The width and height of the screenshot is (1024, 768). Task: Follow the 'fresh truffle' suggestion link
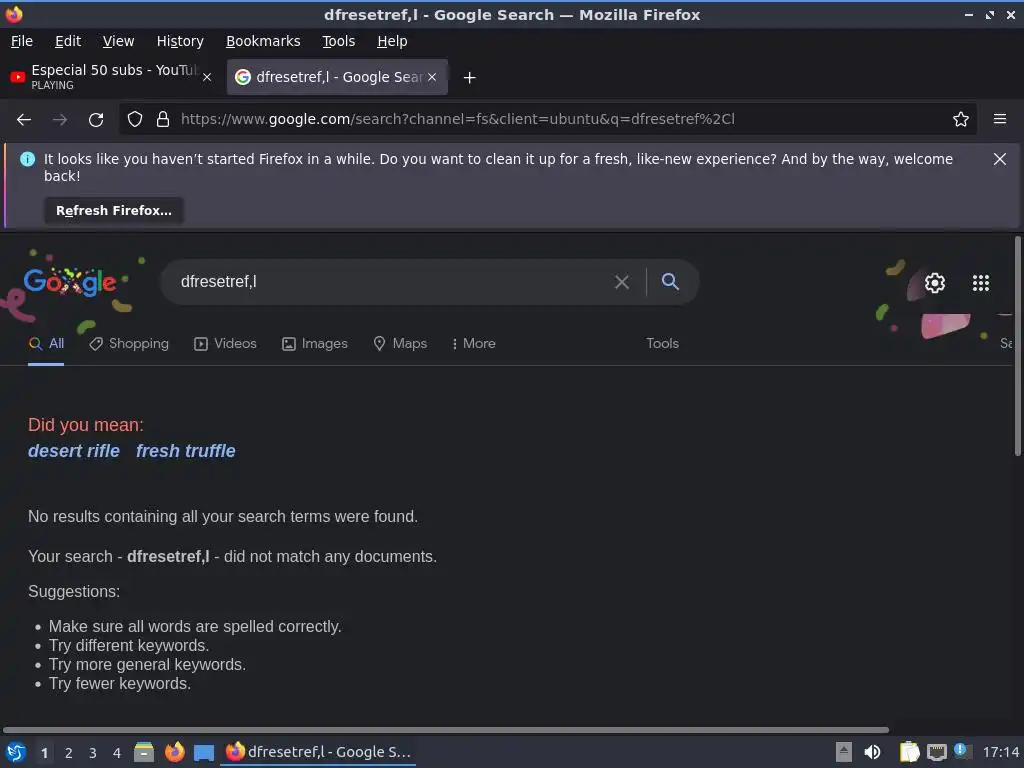point(185,451)
